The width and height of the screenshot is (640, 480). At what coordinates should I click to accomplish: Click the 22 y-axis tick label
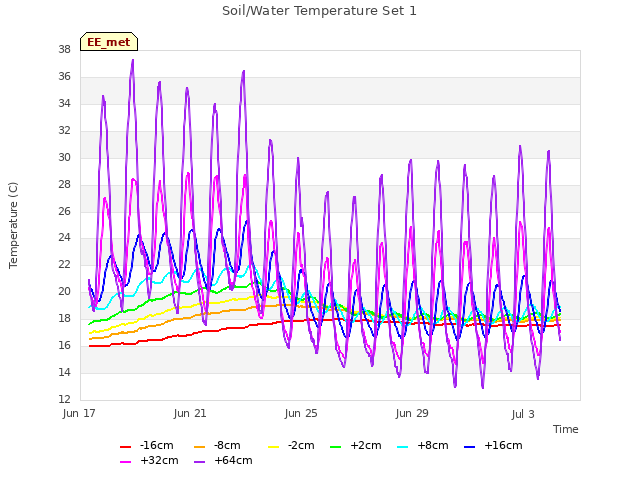click(64, 264)
